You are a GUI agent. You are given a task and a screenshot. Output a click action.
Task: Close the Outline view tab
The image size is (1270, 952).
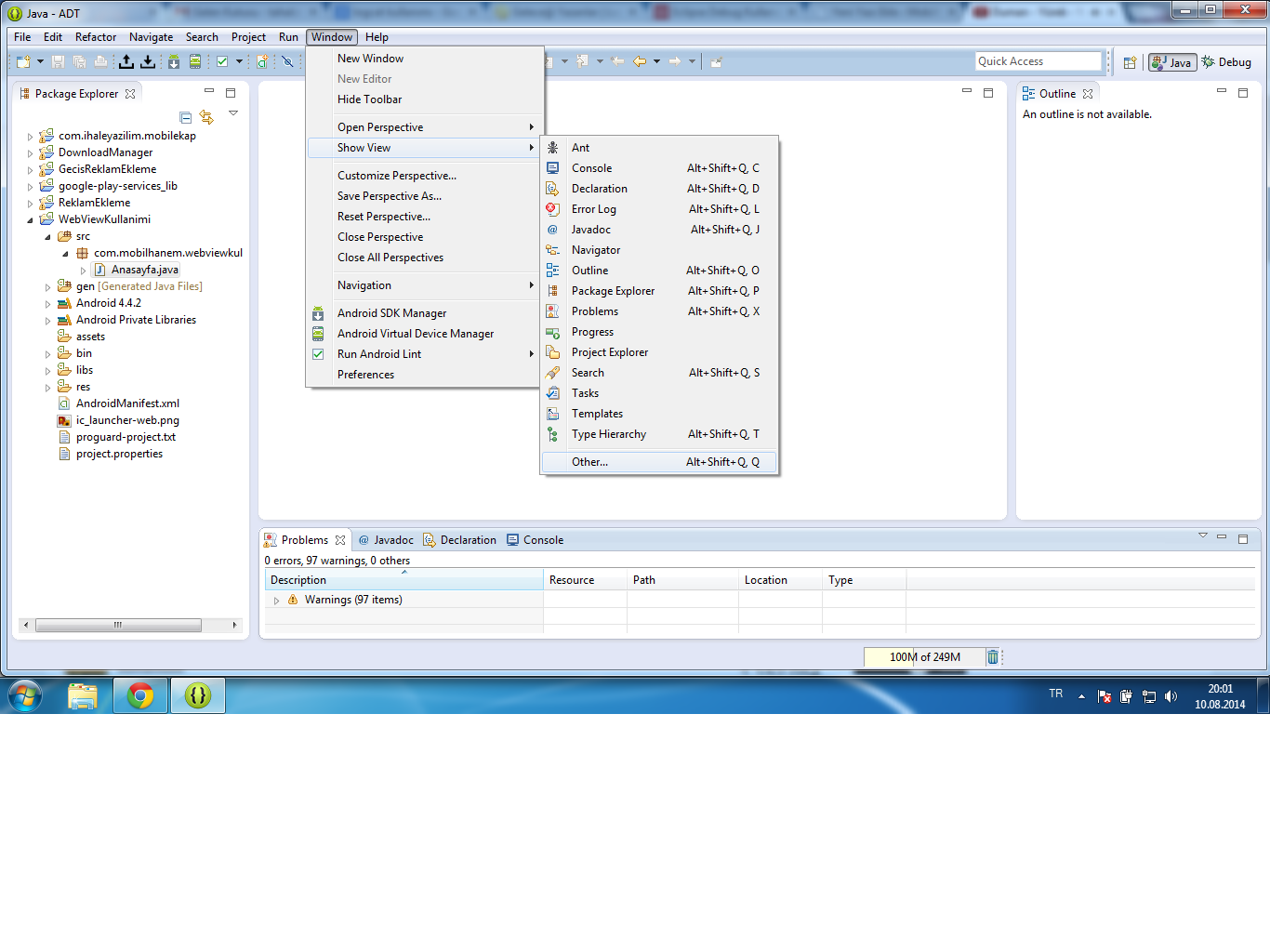1088,94
